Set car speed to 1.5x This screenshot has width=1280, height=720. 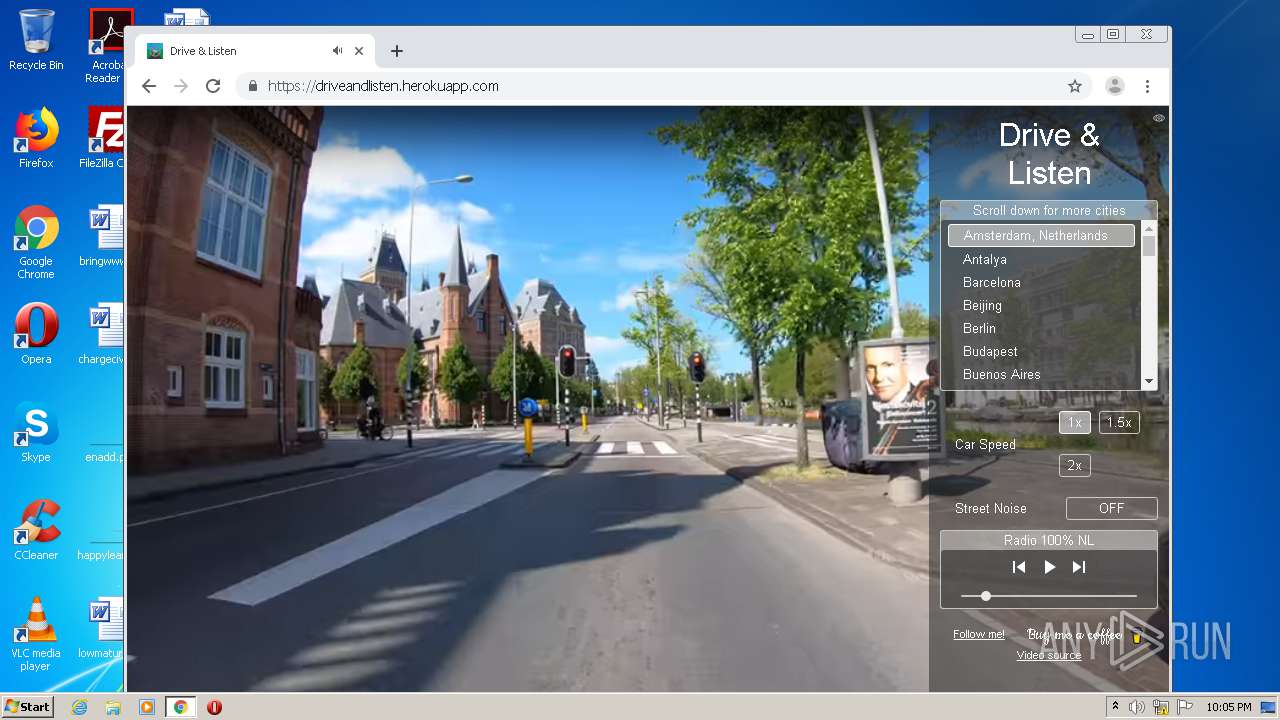pos(1119,422)
